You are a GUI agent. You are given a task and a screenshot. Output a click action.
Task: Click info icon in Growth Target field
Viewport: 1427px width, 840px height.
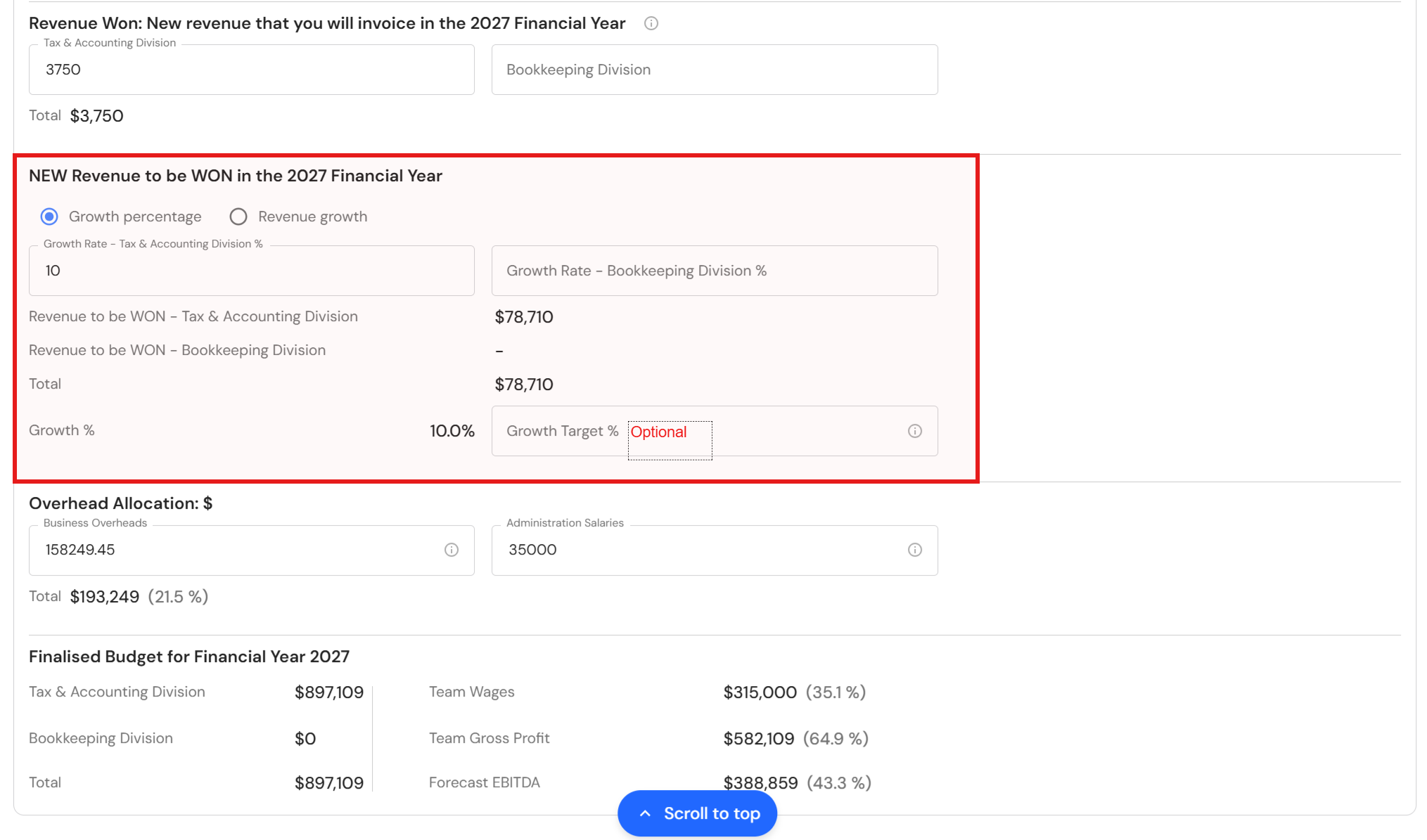(x=914, y=431)
